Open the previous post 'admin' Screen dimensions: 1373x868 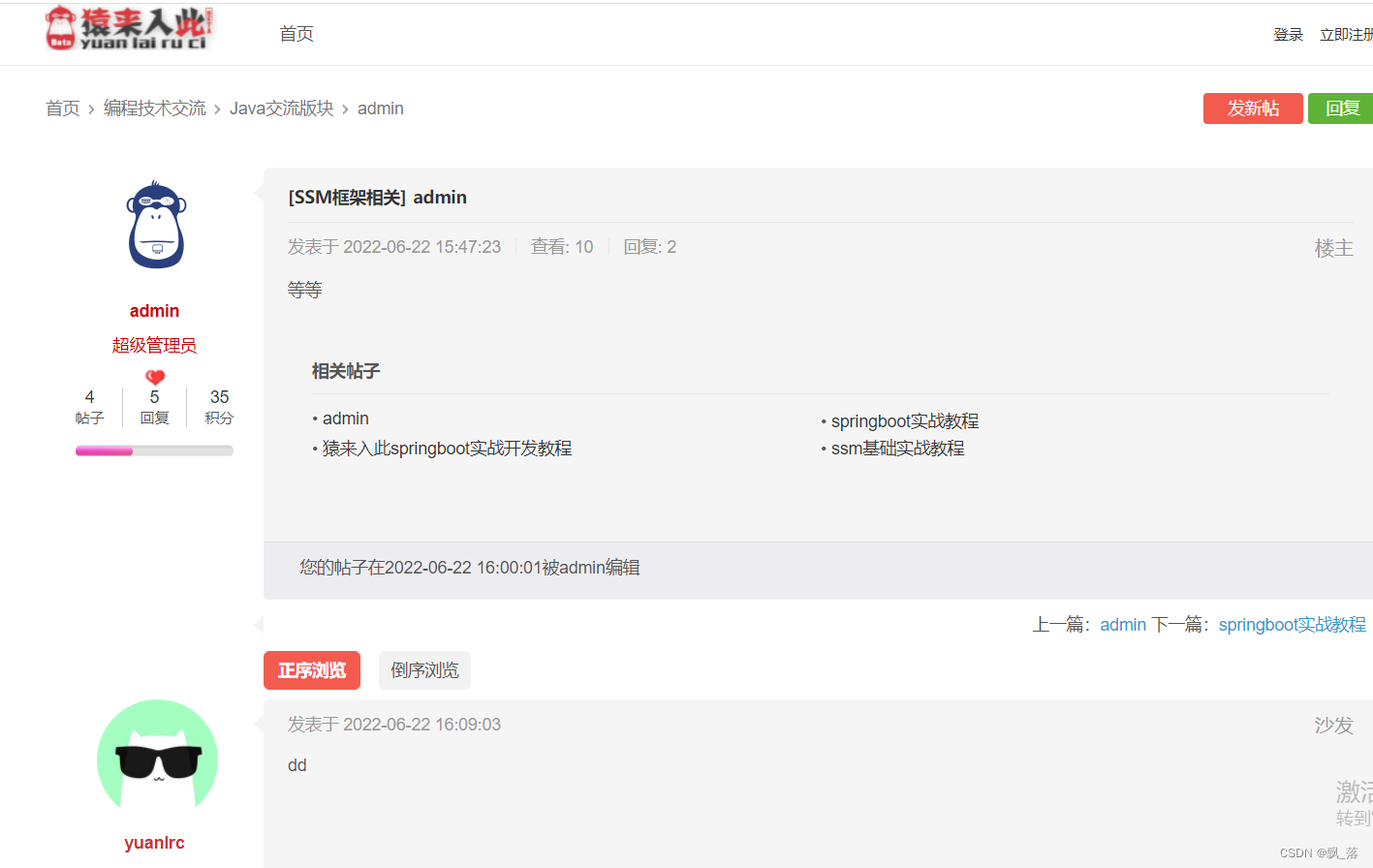[x=1122, y=624]
